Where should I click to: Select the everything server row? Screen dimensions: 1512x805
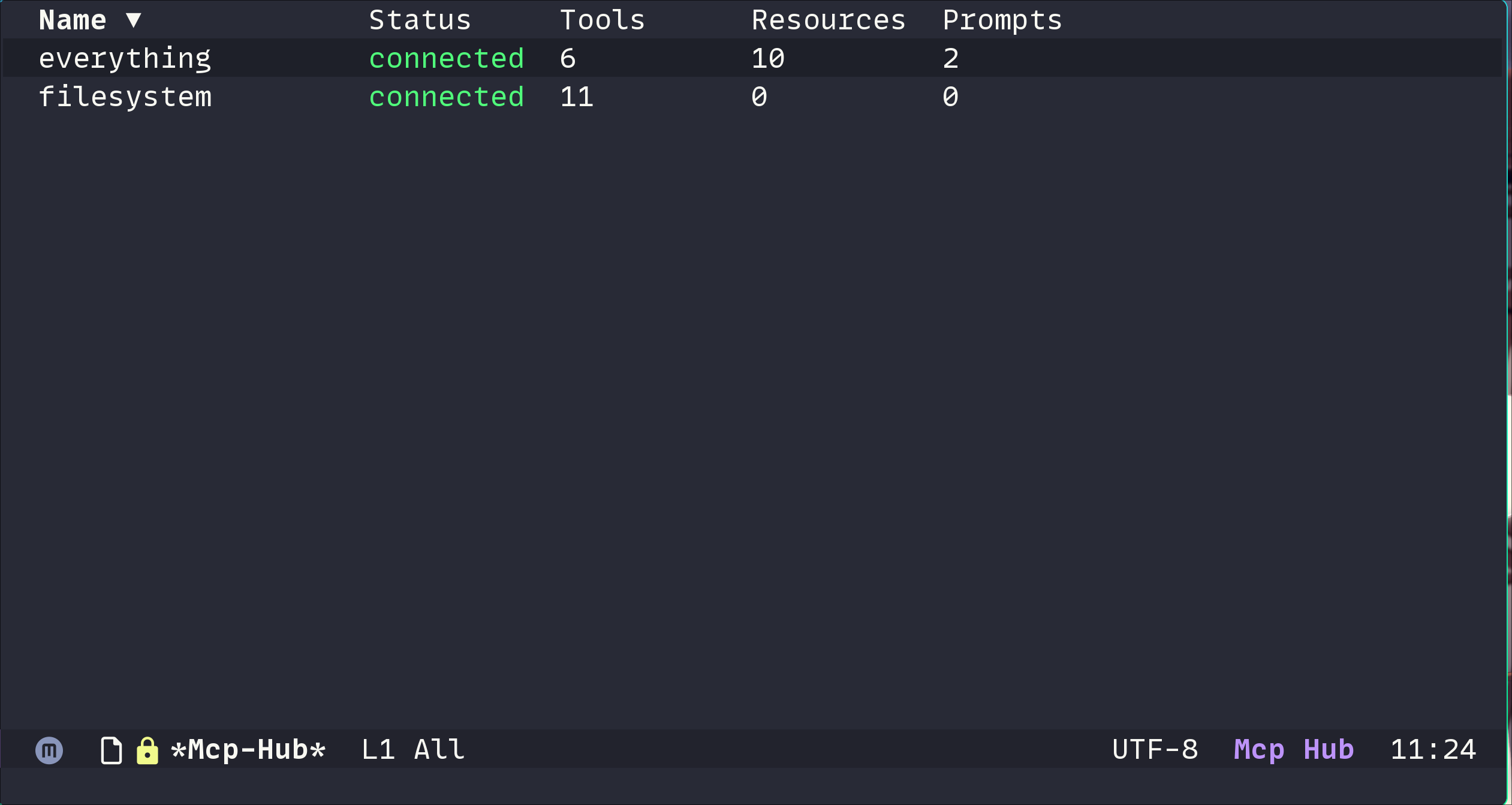click(x=125, y=59)
